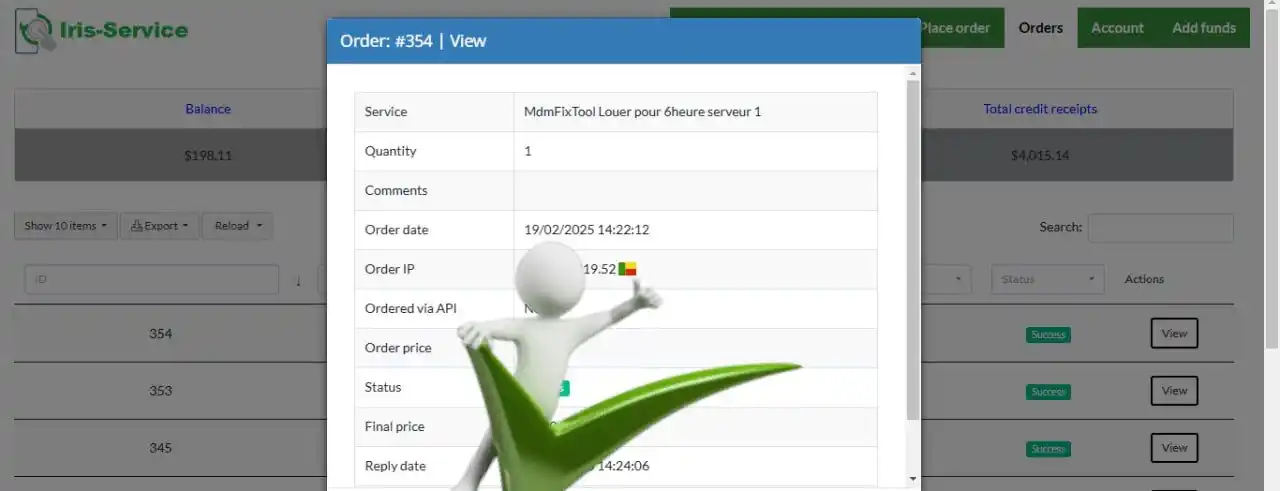
Task: Open the Export dropdown
Action: pos(160,226)
